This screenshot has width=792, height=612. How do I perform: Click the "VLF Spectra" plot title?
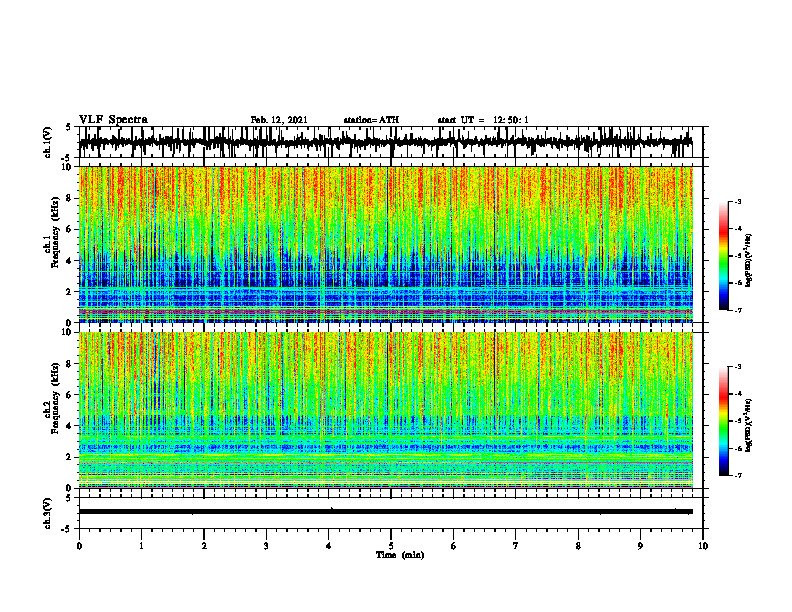(113, 120)
